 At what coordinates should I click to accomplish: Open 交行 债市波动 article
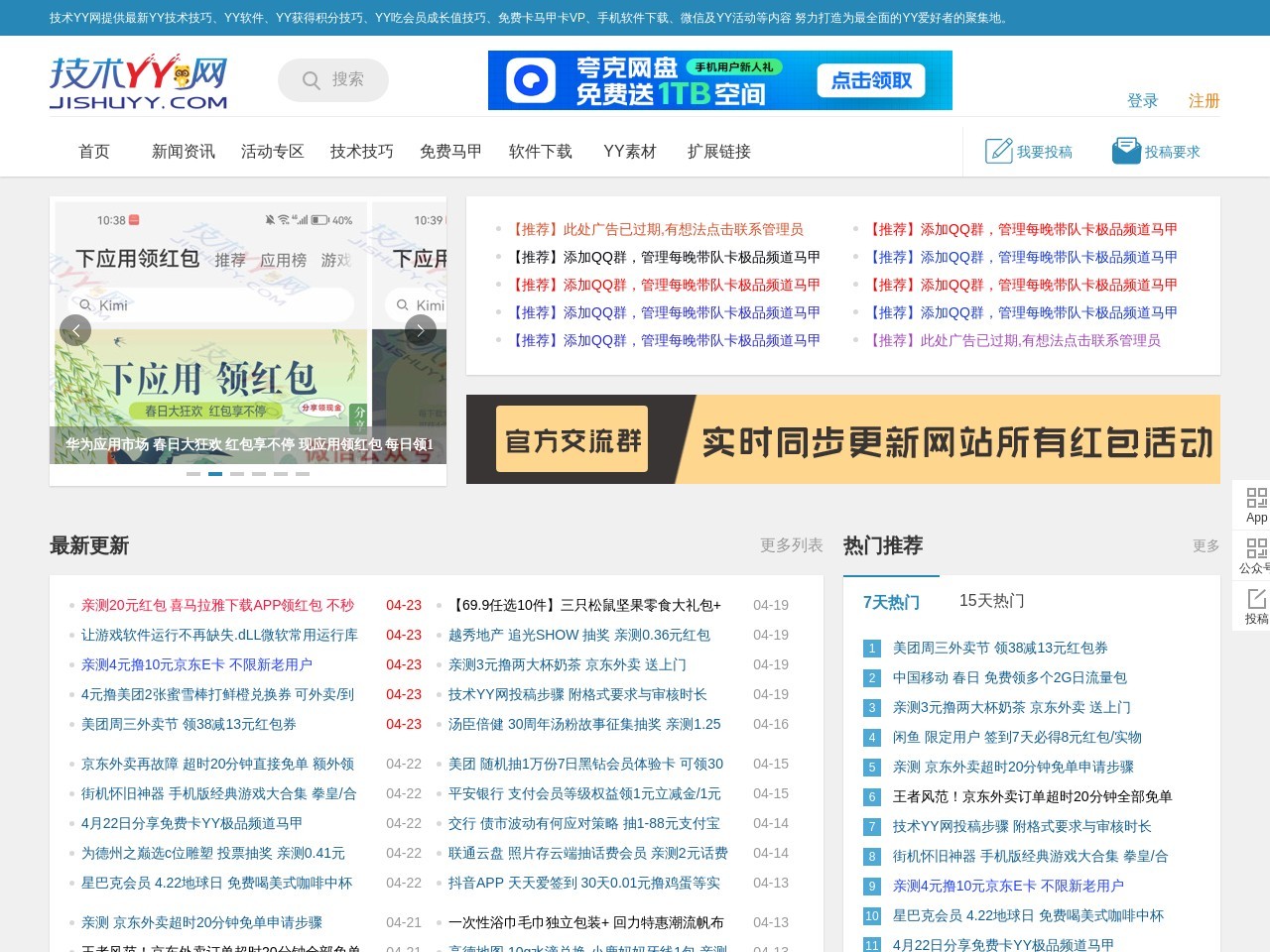tap(584, 823)
